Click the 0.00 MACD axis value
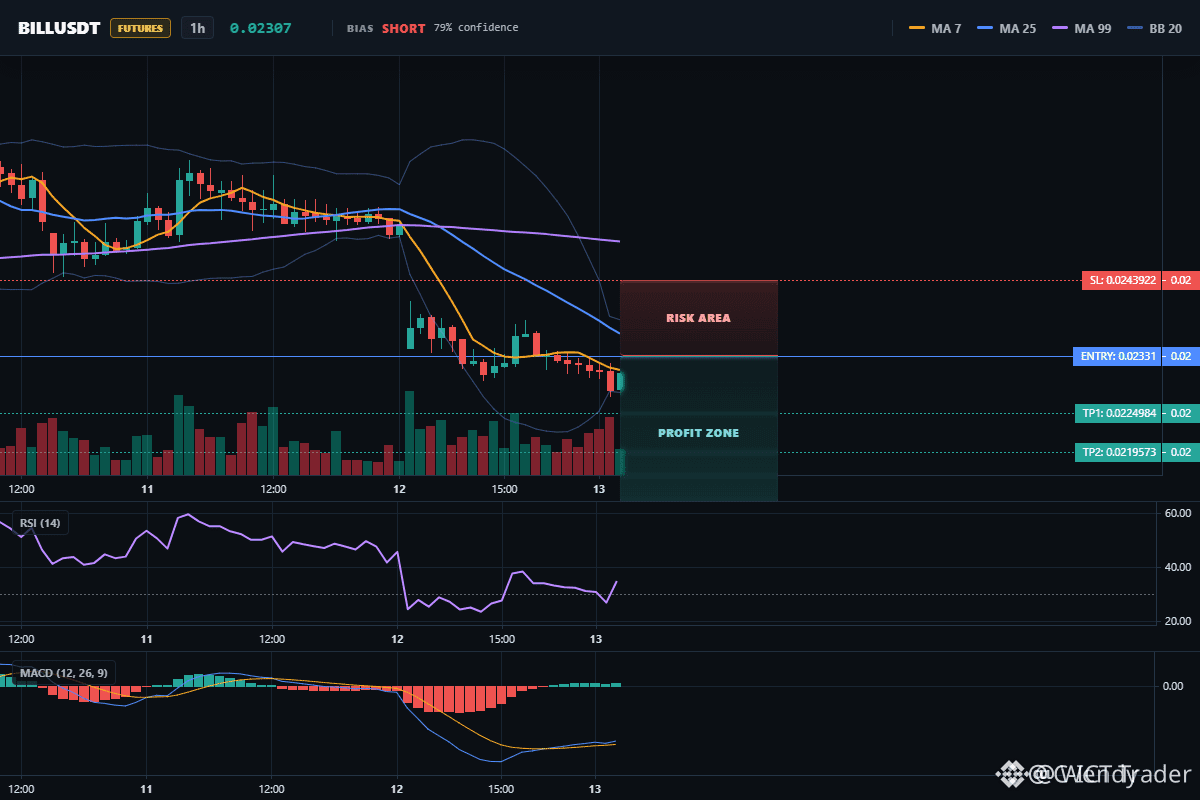This screenshot has height=800, width=1200. pos(1173,686)
